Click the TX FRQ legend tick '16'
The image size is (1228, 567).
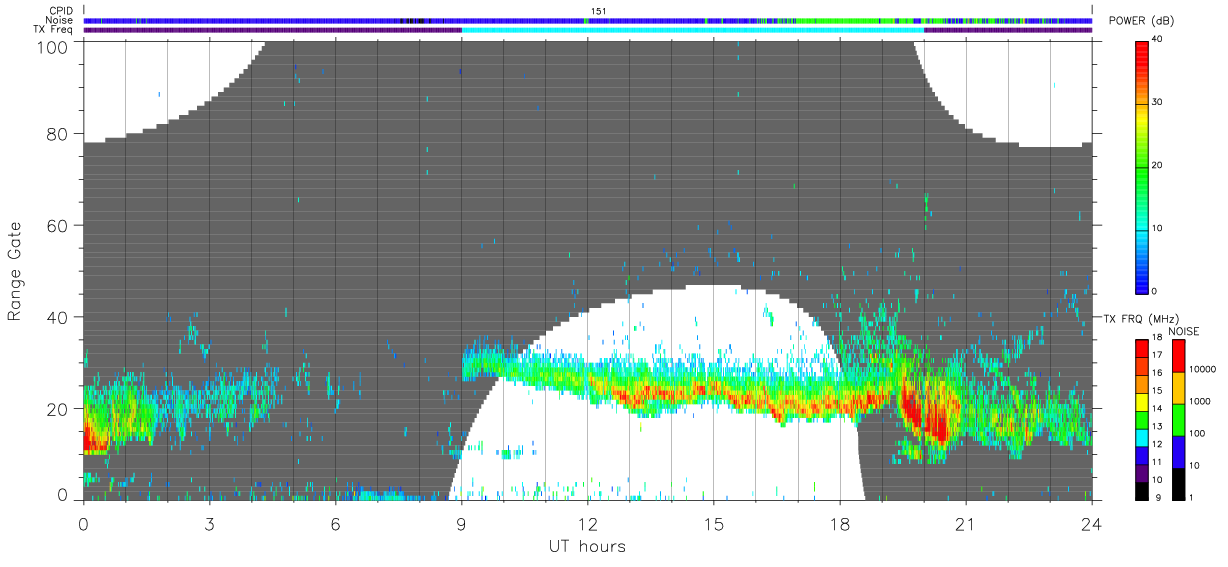tap(1158, 372)
